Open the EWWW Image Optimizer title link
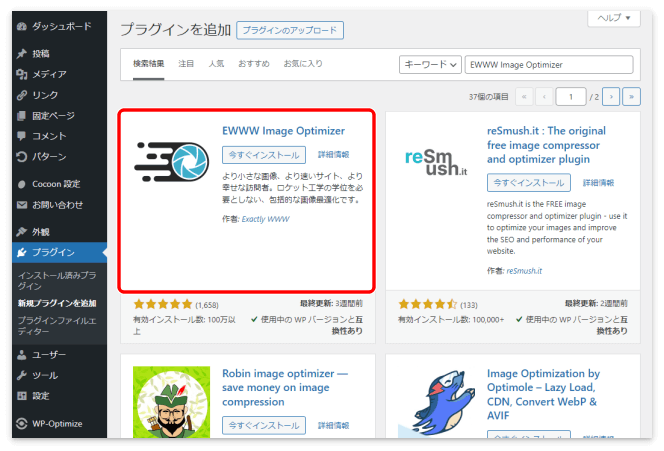The image size is (664, 451). (x=283, y=131)
